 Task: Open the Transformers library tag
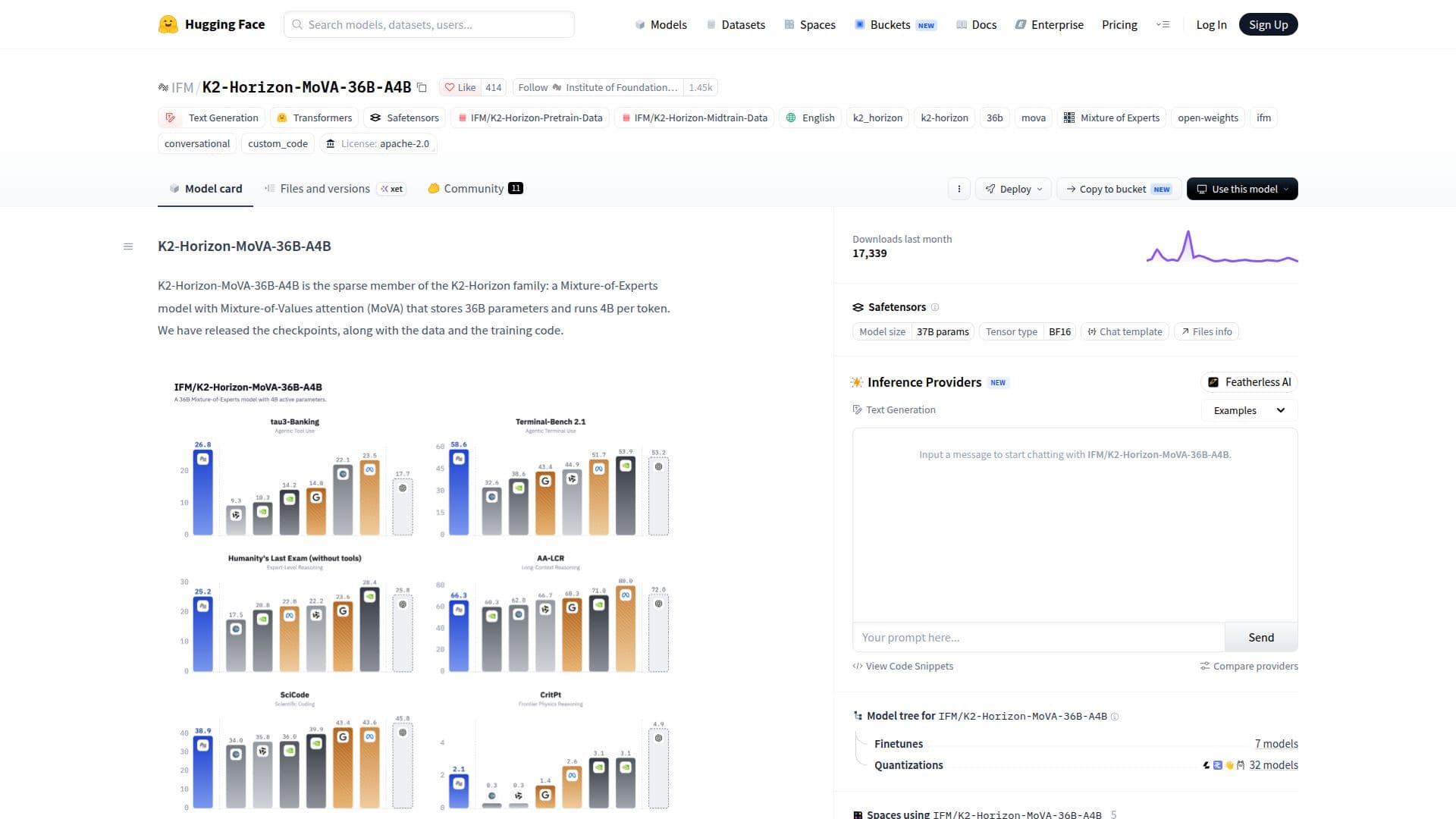click(315, 118)
